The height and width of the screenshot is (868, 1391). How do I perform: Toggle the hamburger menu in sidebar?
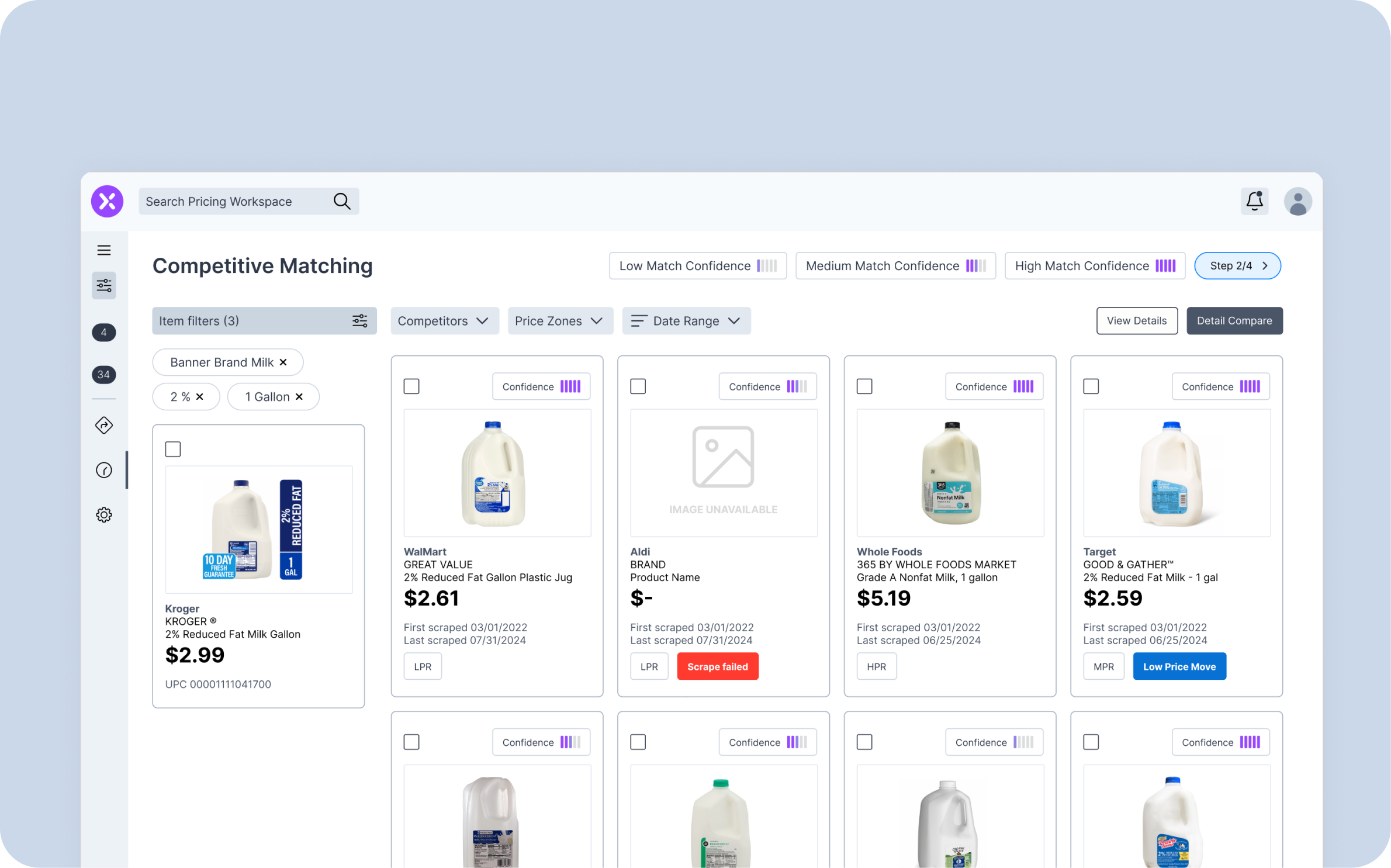(104, 250)
